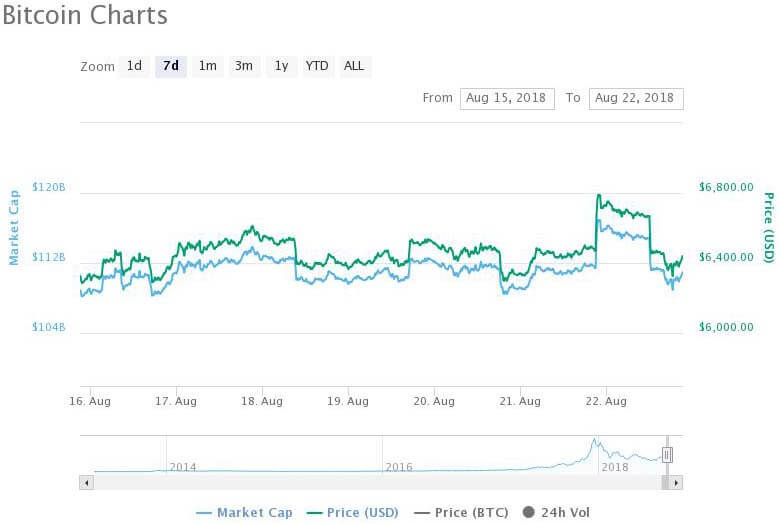Switch zoom to 1m

point(208,67)
